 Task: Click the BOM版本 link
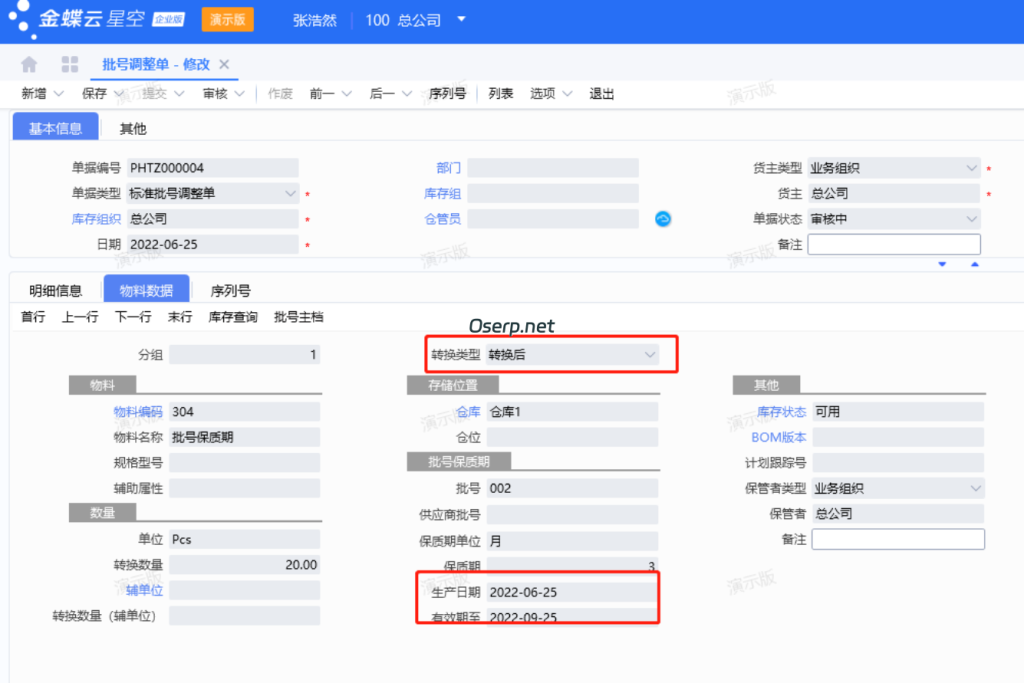pos(778,437)
